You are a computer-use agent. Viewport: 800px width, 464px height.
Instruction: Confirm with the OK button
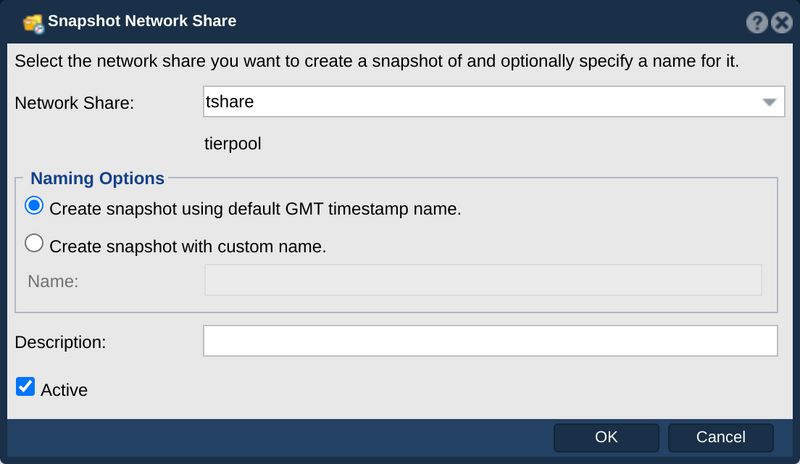[x=606, y=437]
